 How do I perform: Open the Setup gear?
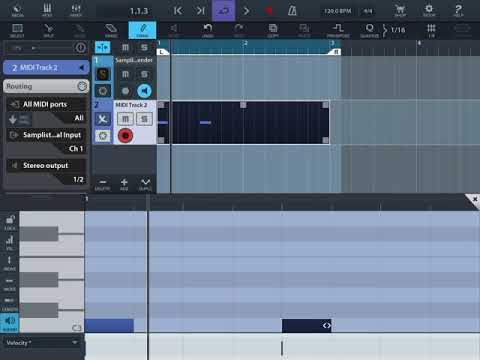point(429,11)
